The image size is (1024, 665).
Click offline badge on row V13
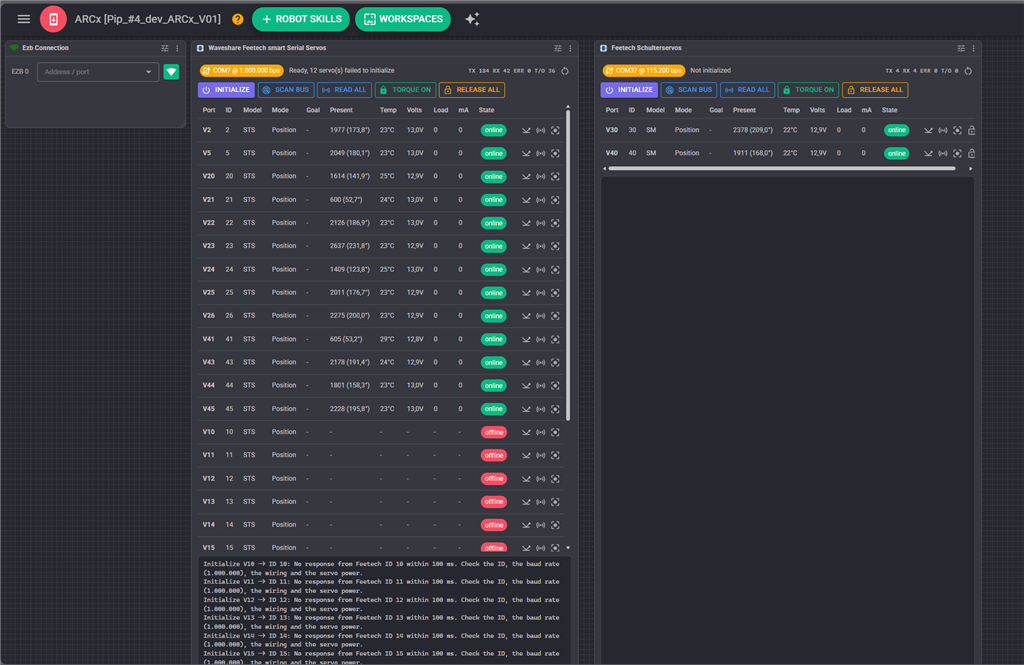tap(494, 502)
